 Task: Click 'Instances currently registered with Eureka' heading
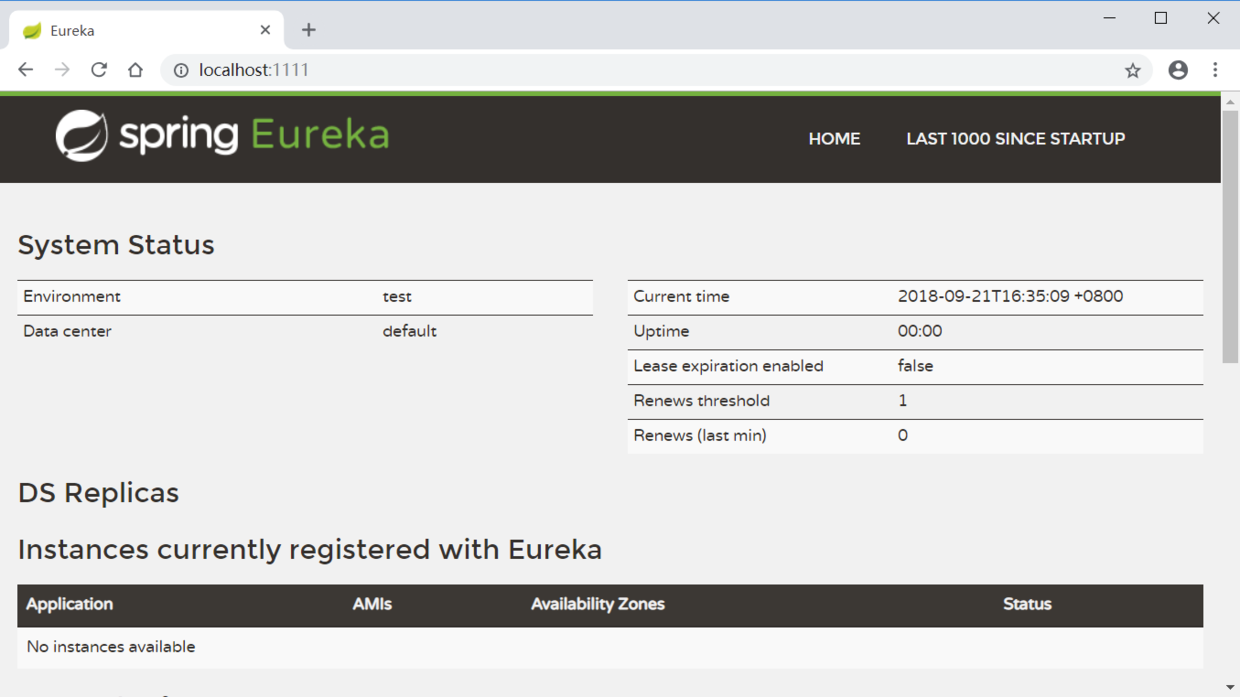tap(310, 550)
